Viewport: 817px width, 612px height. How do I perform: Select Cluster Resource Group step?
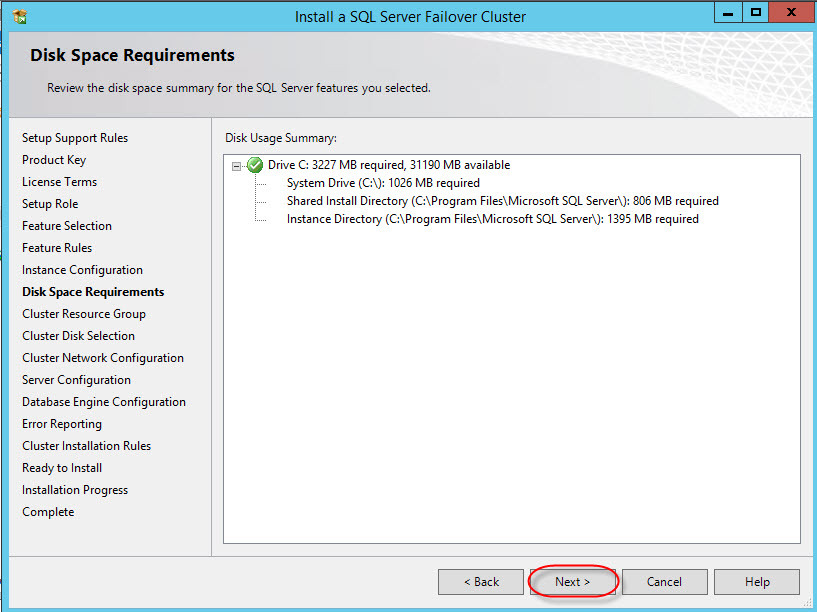point(84,314)
